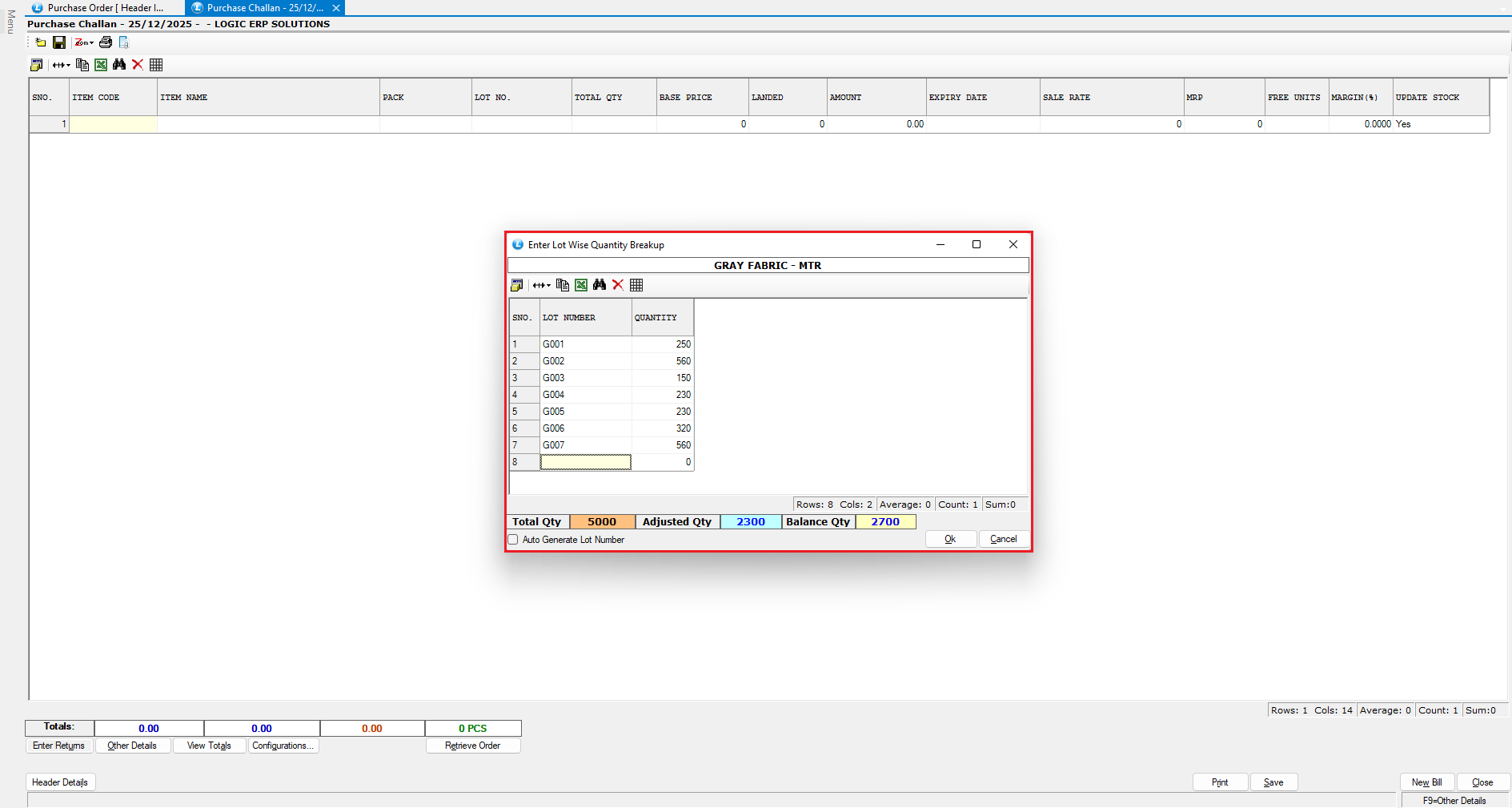1512x808 pixels.
Task: Open print preview page icon in top toolbar
Action: coord(124,42)
